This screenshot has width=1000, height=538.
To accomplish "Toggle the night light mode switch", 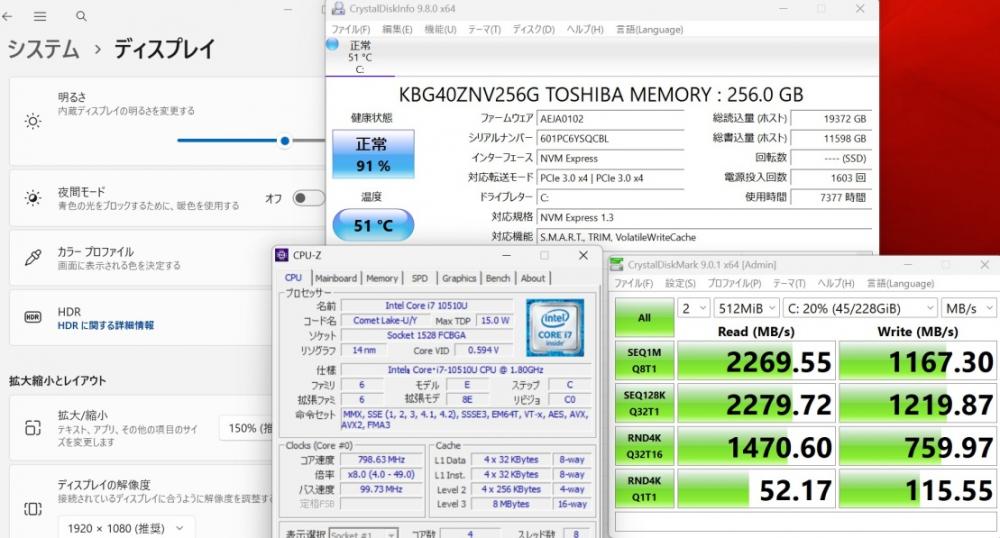I will 308,198.
